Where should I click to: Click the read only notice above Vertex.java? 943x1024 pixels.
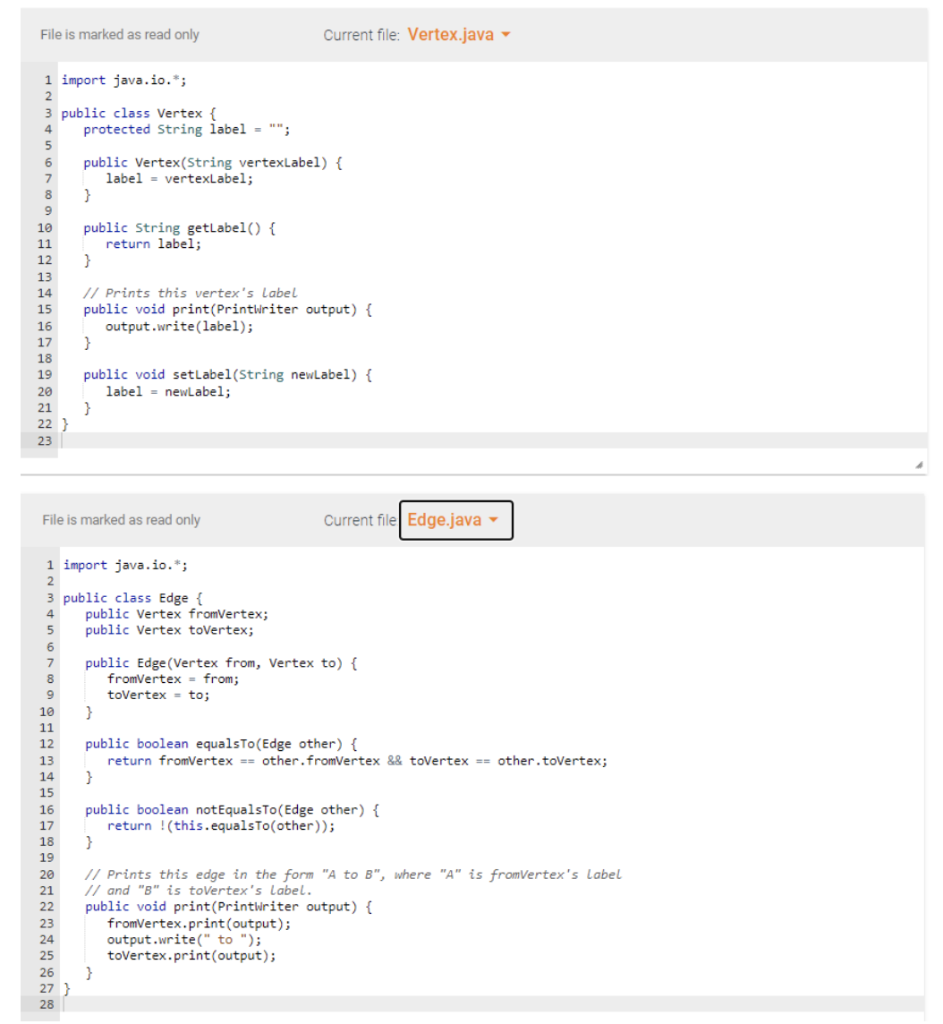pyautogui.click(x=119, y=34)
